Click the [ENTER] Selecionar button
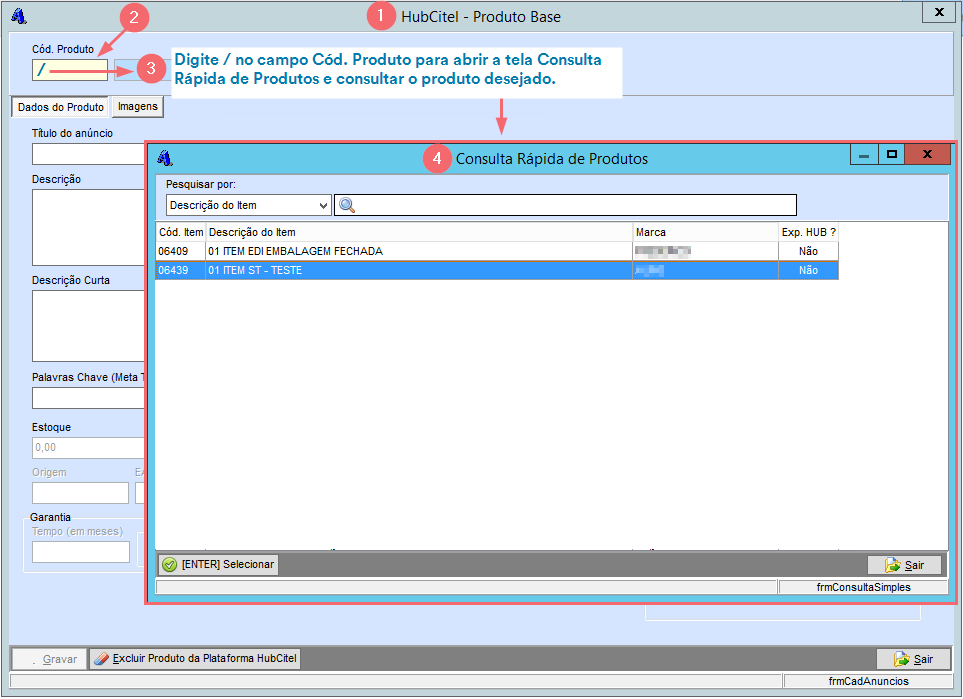 [218, 564]
